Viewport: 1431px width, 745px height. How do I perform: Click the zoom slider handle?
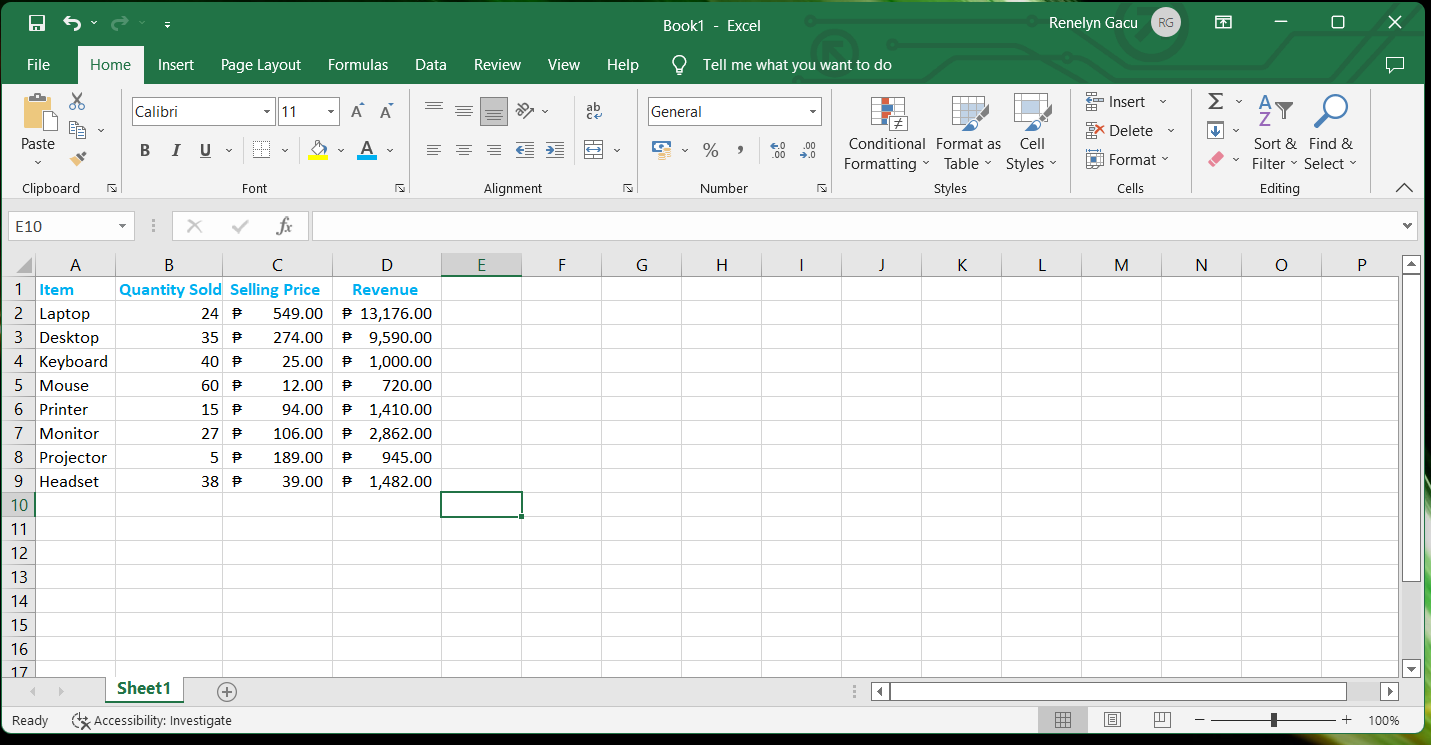coord(1273,720)
